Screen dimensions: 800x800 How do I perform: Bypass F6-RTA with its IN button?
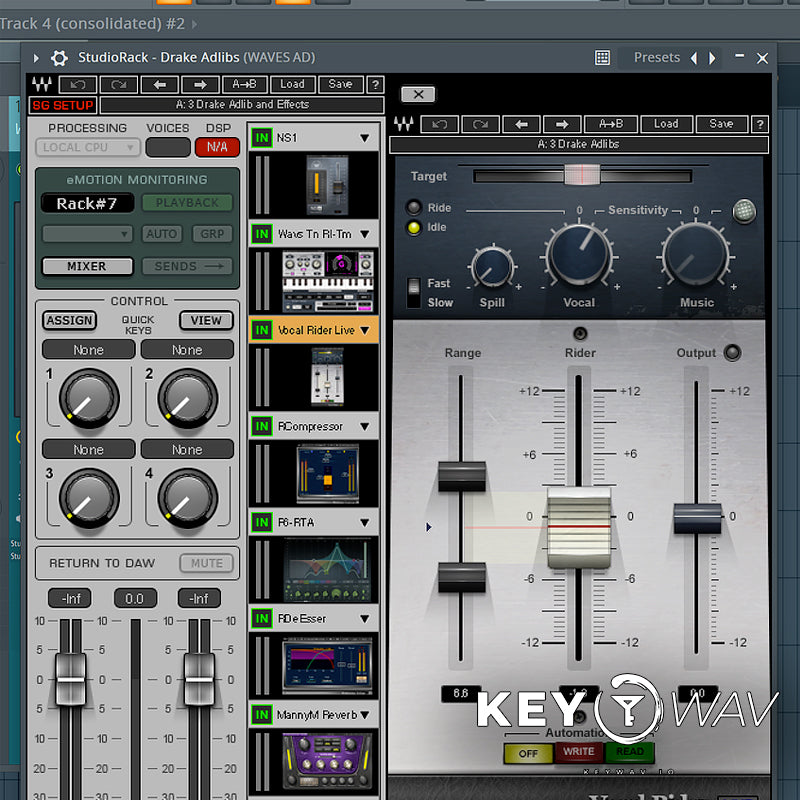point(262,522)
